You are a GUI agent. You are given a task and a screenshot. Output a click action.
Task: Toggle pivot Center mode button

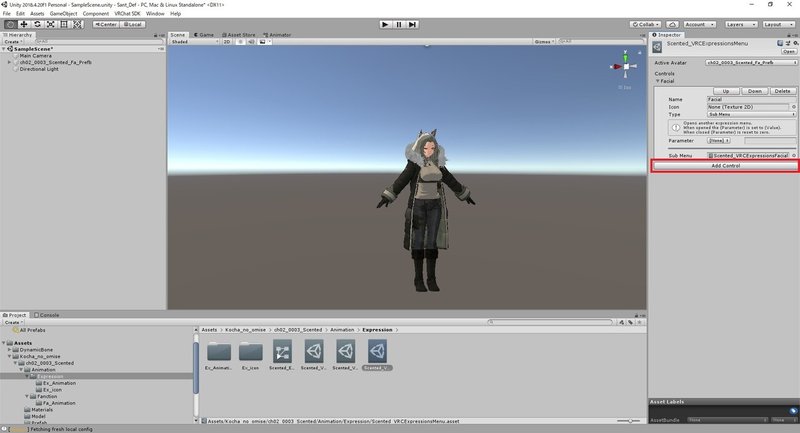coord(106,24)
